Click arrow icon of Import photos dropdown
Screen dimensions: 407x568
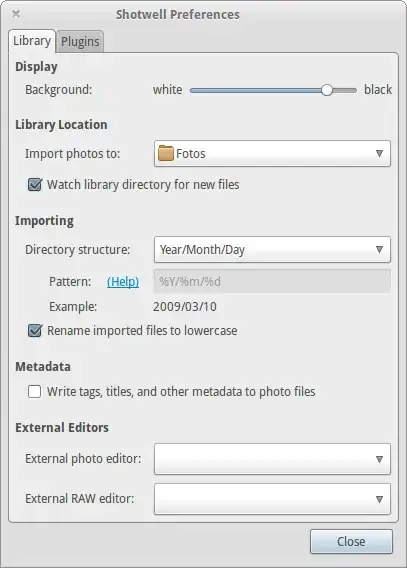coord(379,154)
